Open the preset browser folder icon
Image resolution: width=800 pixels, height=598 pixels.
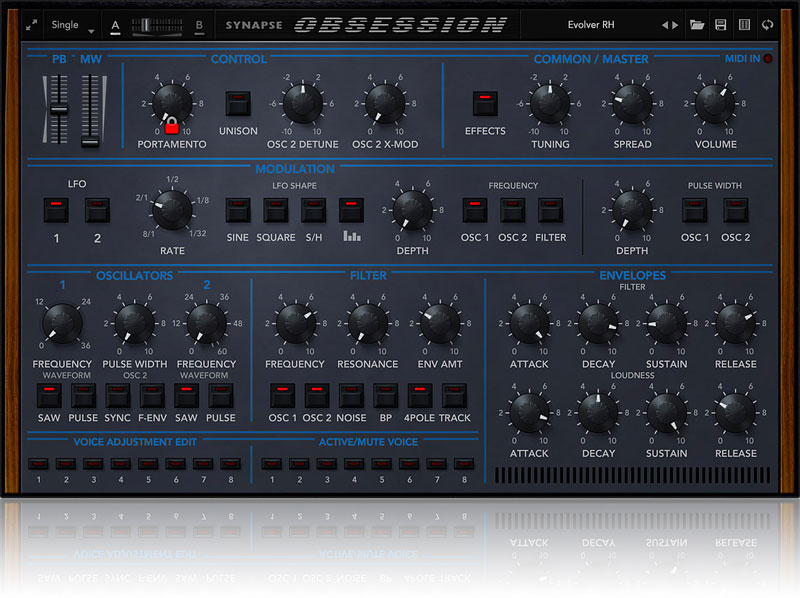point(697,25)
